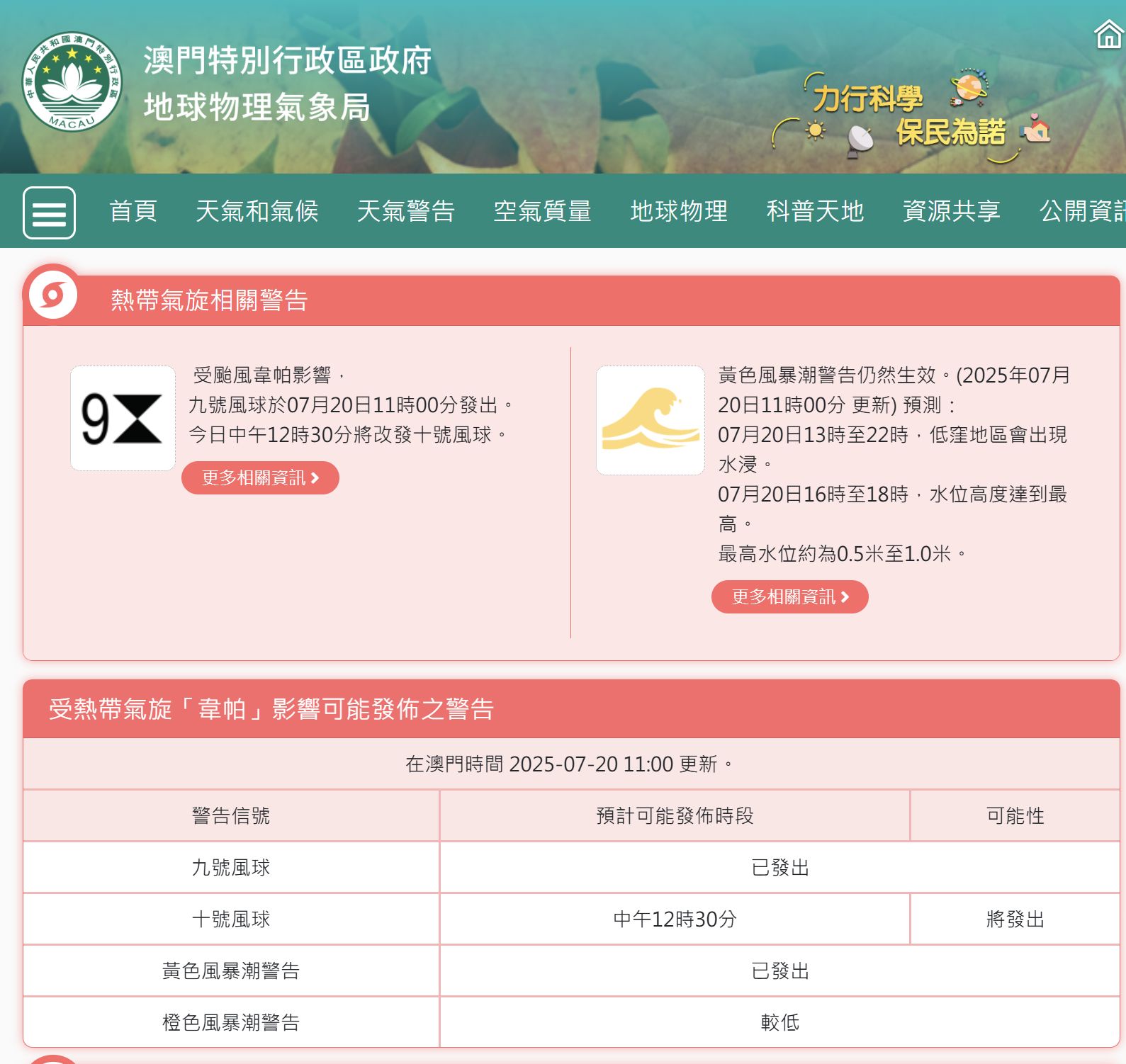
Task: Open the 天氣和氣候 menu
Action: [x=257, y=211]
